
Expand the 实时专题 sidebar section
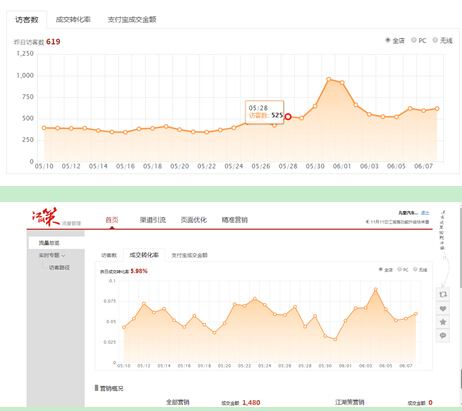52,255
